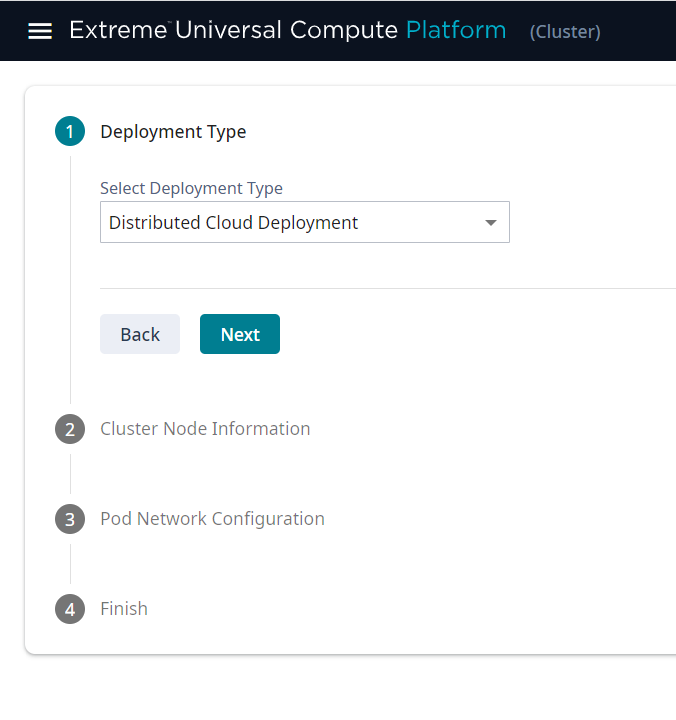Viewport: 676px width, 720px height.
Task: Click the Extreme Universal Compute Platform title
Action: coord(288,30)
